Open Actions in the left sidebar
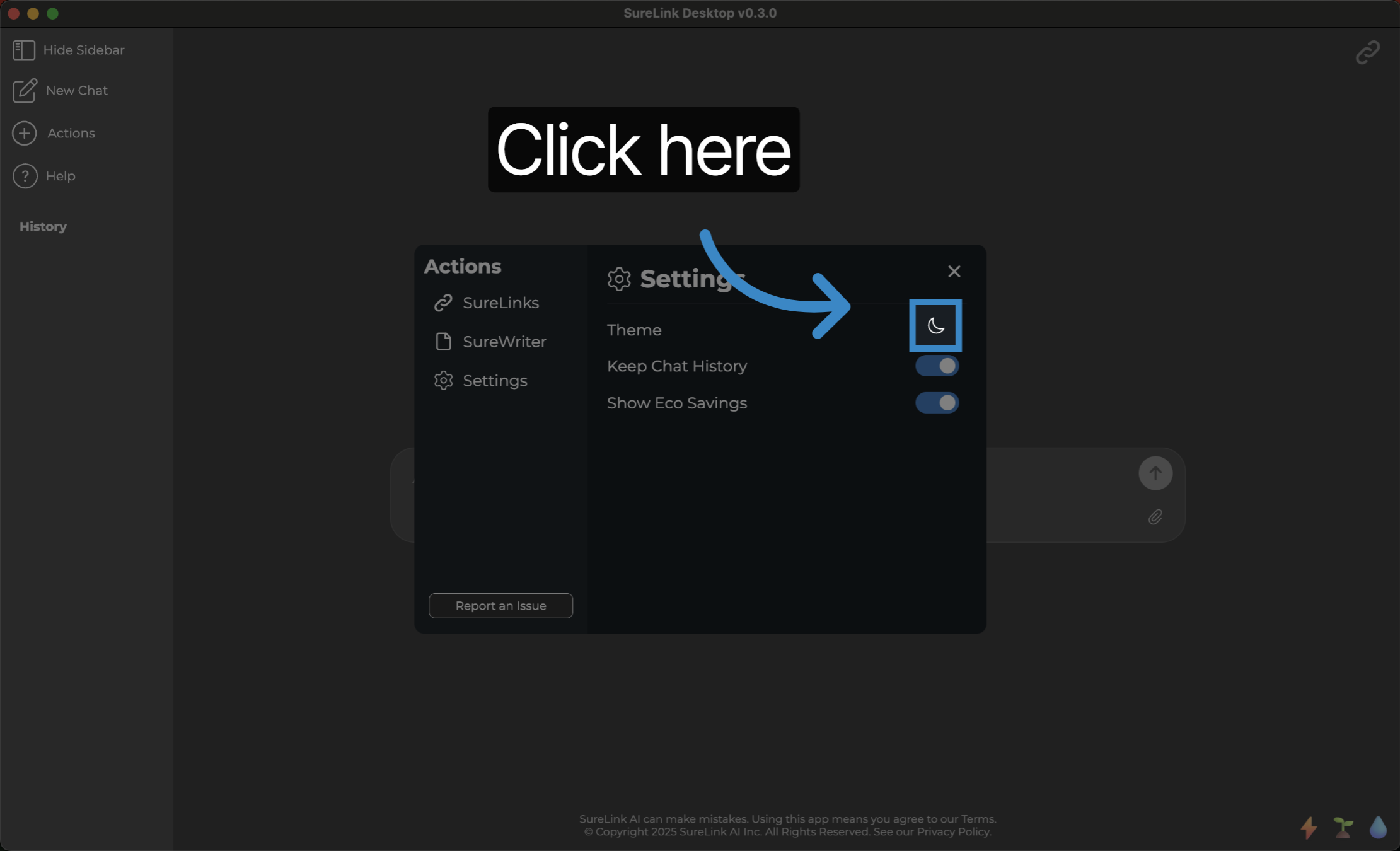The image size is (1400, 851). [x=54, y=133]
